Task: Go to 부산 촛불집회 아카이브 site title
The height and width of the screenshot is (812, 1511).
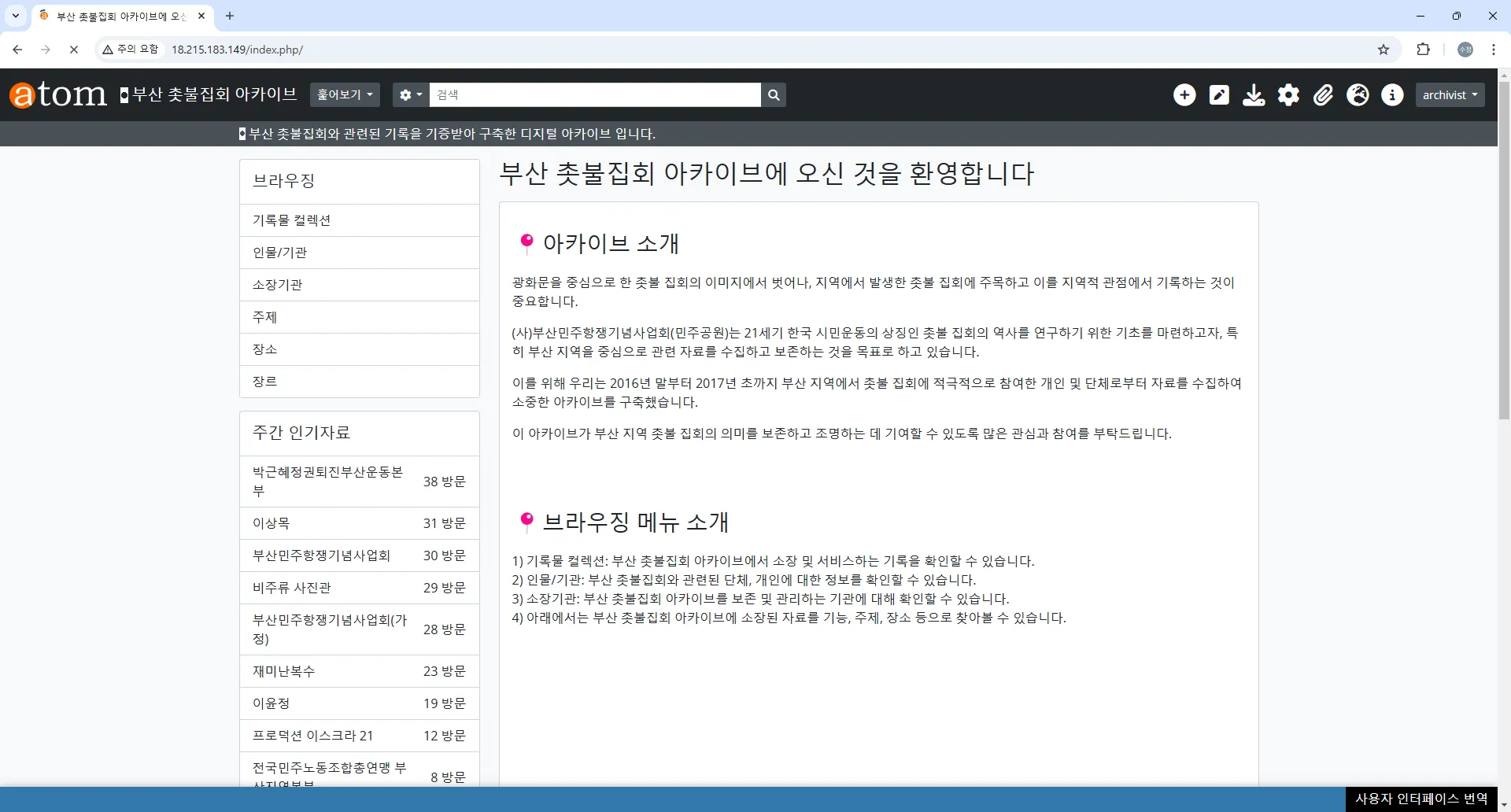Action: coord(209,94)
